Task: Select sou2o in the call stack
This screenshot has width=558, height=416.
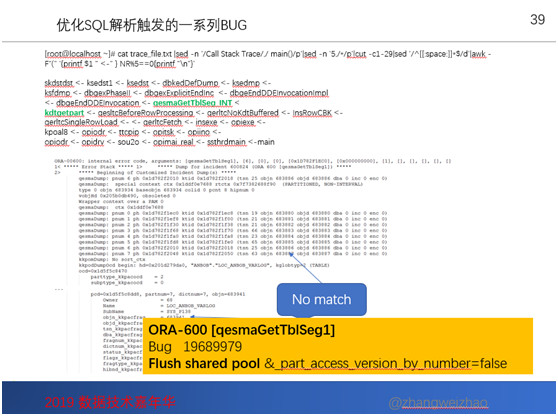Action: 128,142
